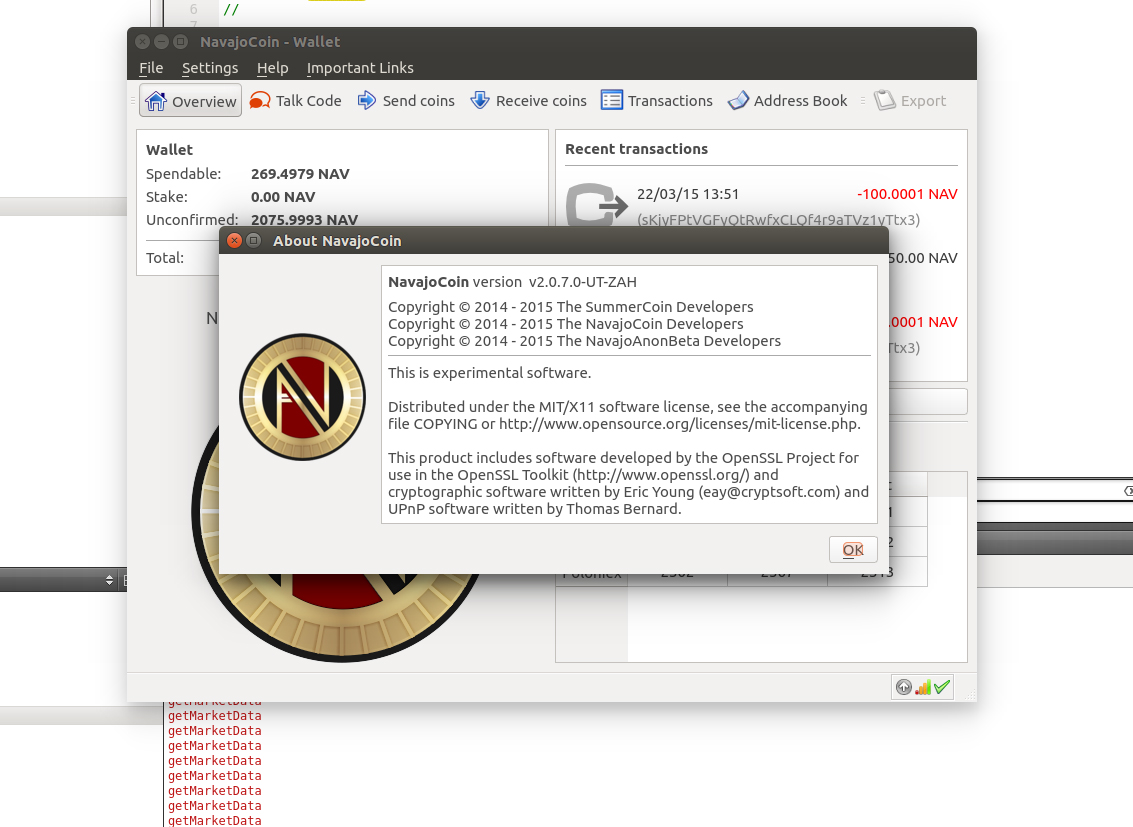1133x827 pixels.
Task: Click the version text v2.0.7.0-UT-ZAH
Action: (x=582, y=282)
